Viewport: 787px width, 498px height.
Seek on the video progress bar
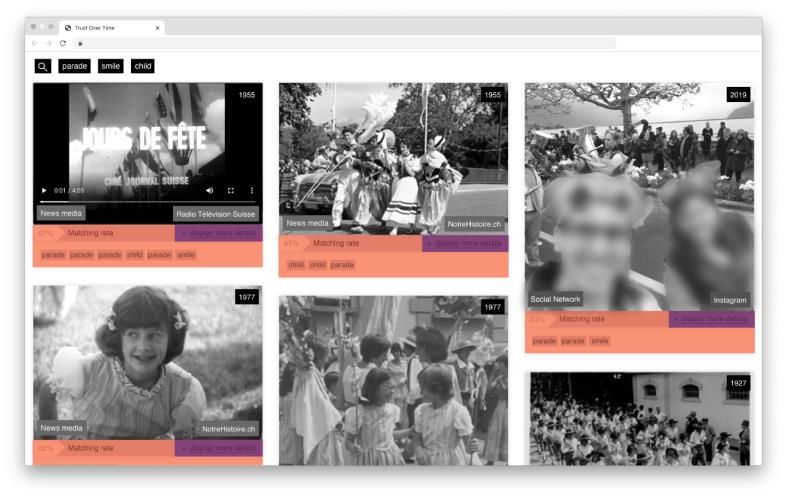point(148,201)
